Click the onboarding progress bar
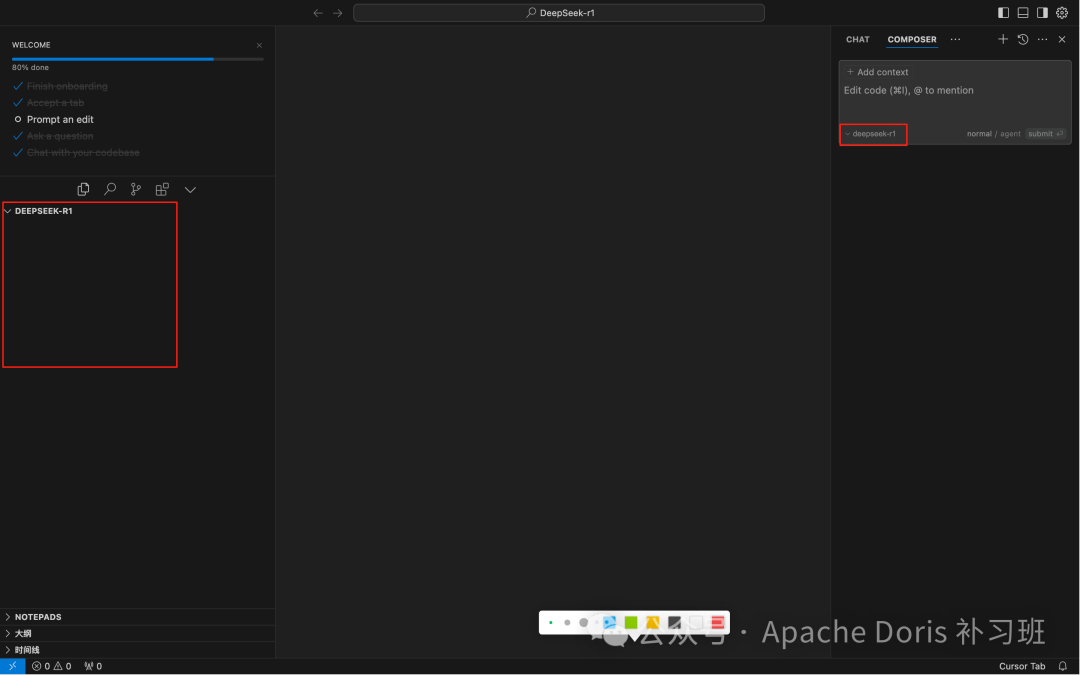The image size is (1080, 675). tap(138, 59)
